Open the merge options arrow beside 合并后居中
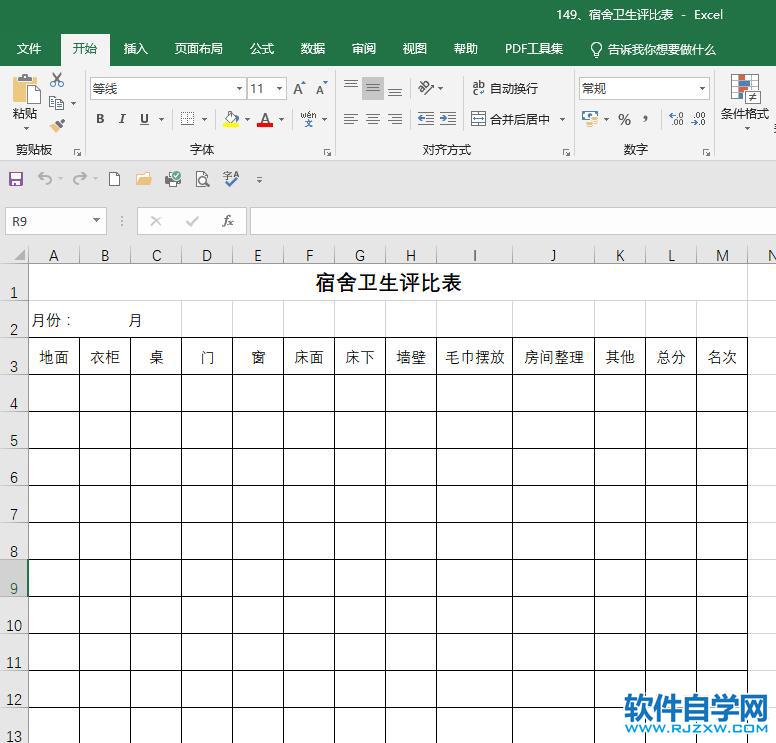This screenshot has width=776, height=743. tap(562, 119)
